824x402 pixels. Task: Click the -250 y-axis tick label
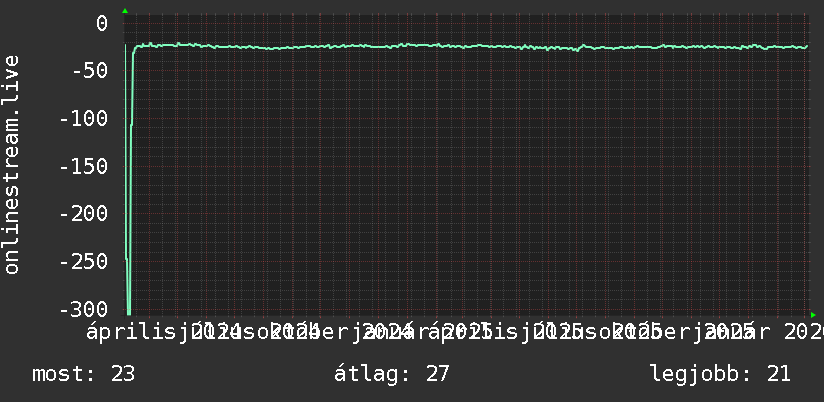pos(84,262)
